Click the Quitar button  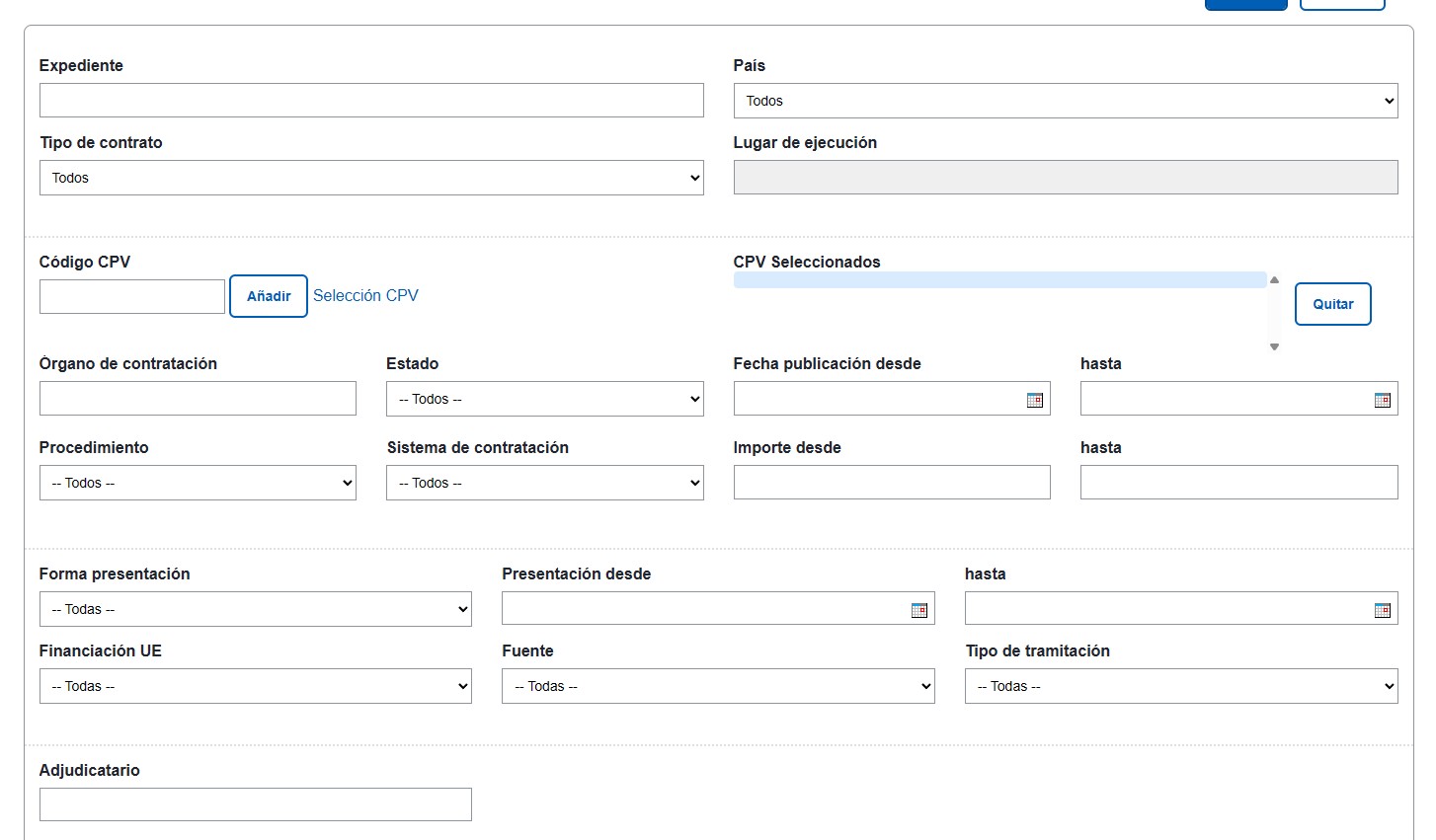coord(1333,304)
